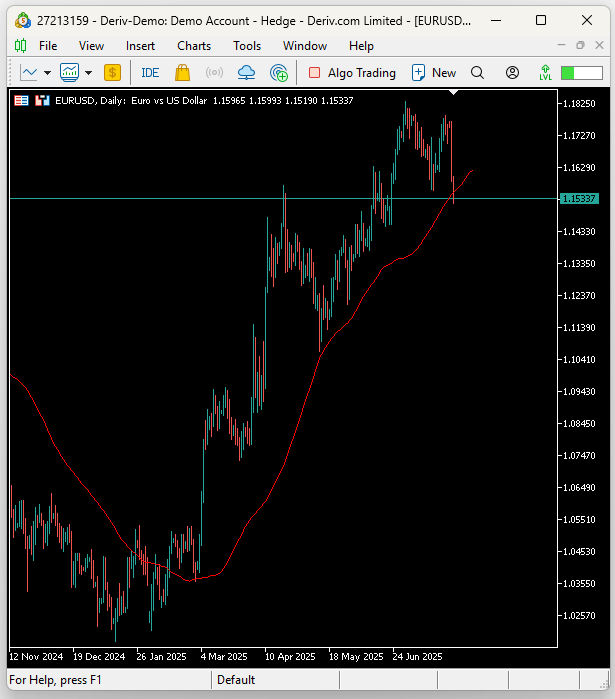
Task: Open the Market shopping bag icon
Action: point(182,72)
